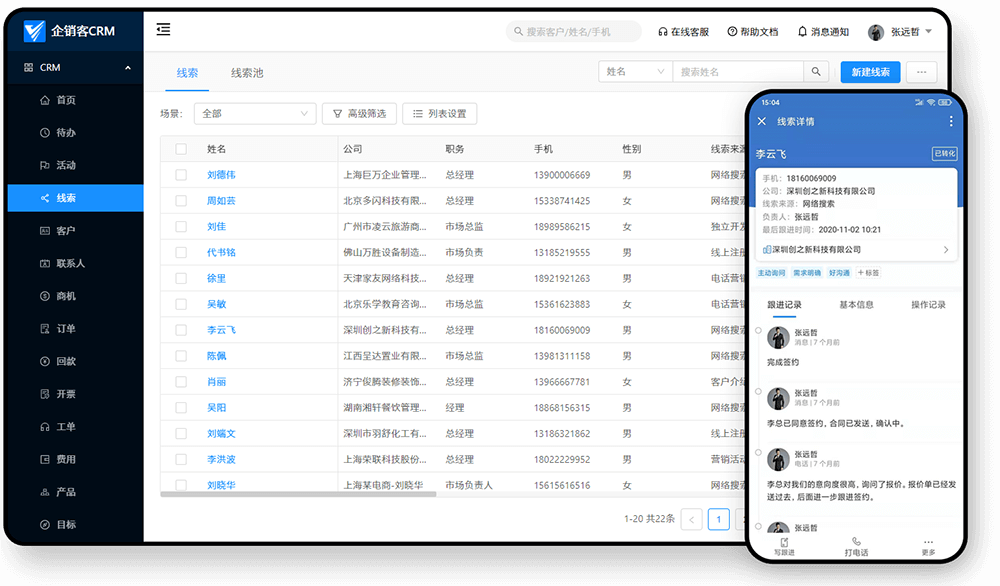Open the 张远哲 user menu arrow
Image resolution: width=1000 pixels, height=586 pixels.
point(929,31)
